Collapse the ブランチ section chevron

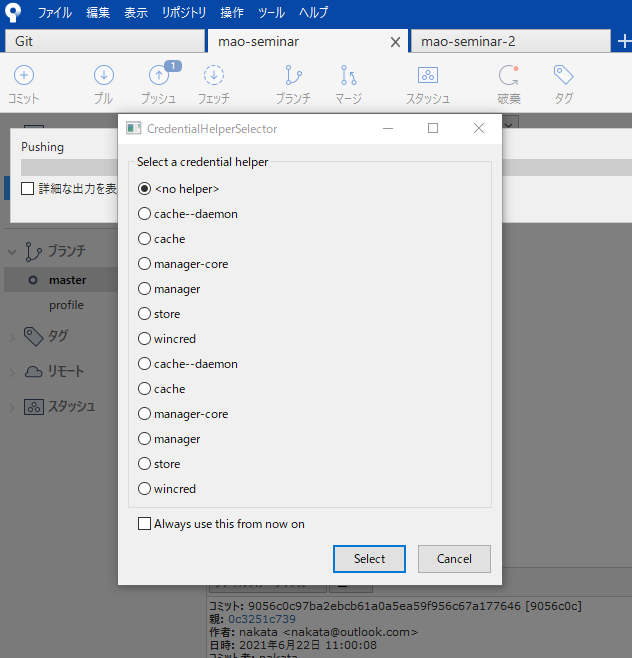(12, 252)
